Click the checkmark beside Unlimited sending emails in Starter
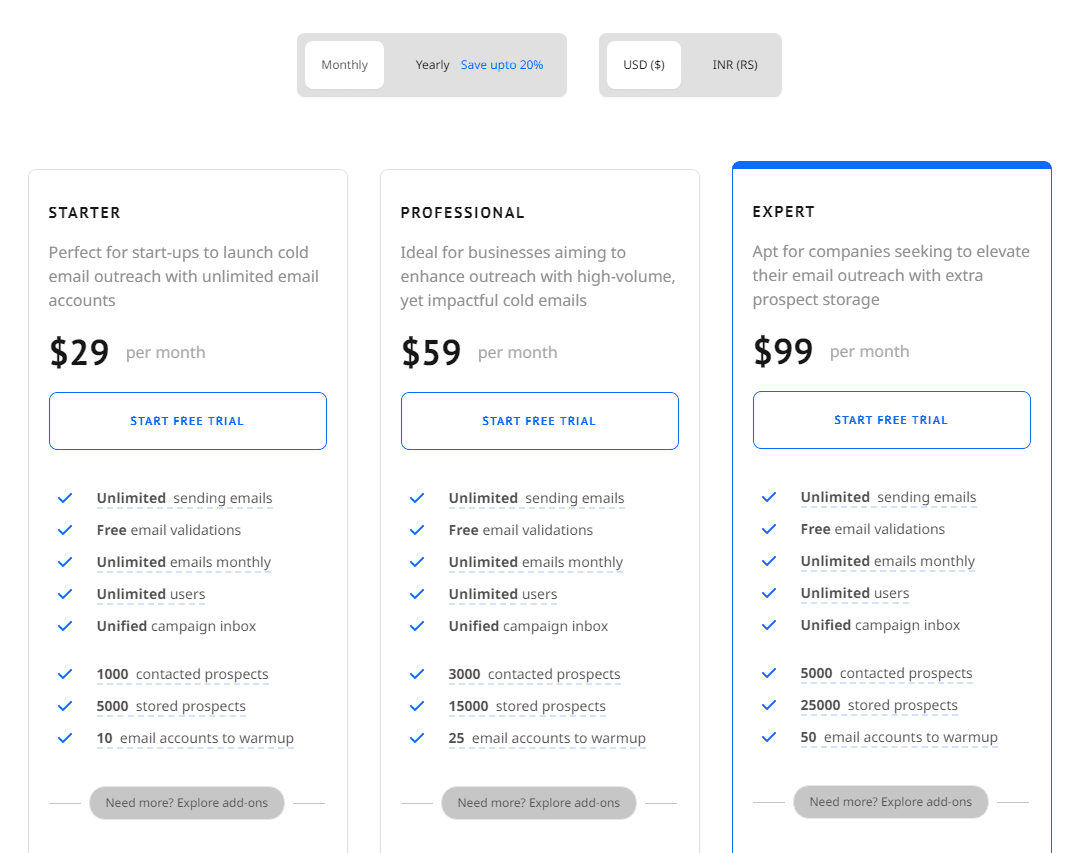 click(64, 497)
